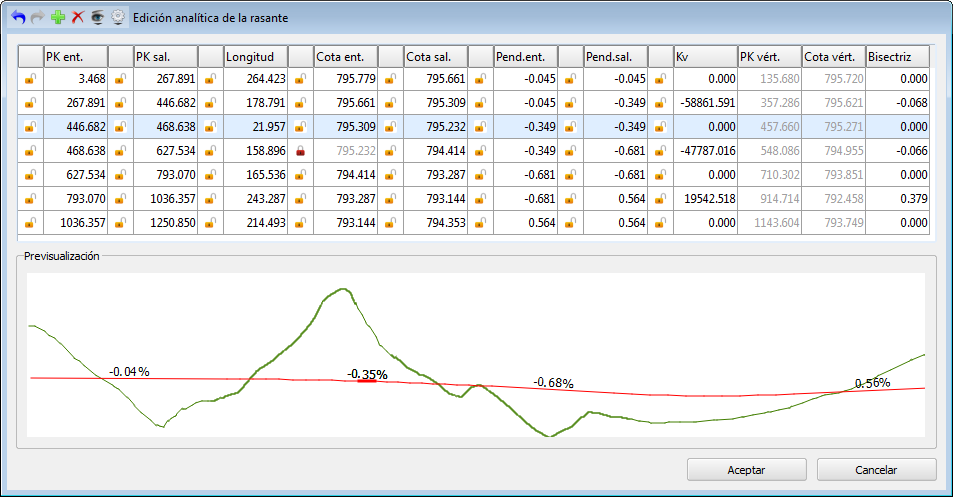Add a new segment with green plus

coord(58,18)
